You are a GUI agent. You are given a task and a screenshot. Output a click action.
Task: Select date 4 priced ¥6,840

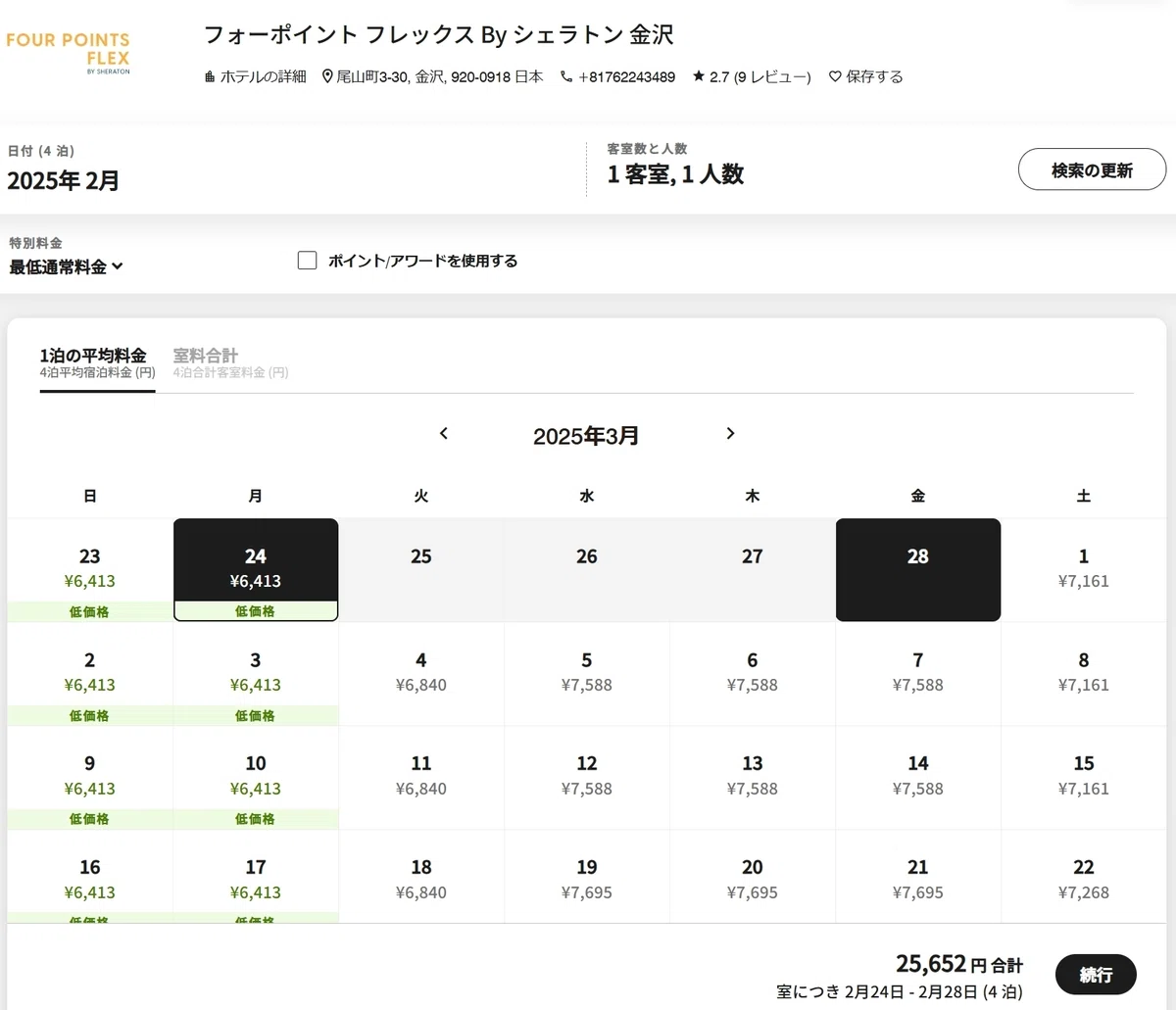tap(421, 674)
